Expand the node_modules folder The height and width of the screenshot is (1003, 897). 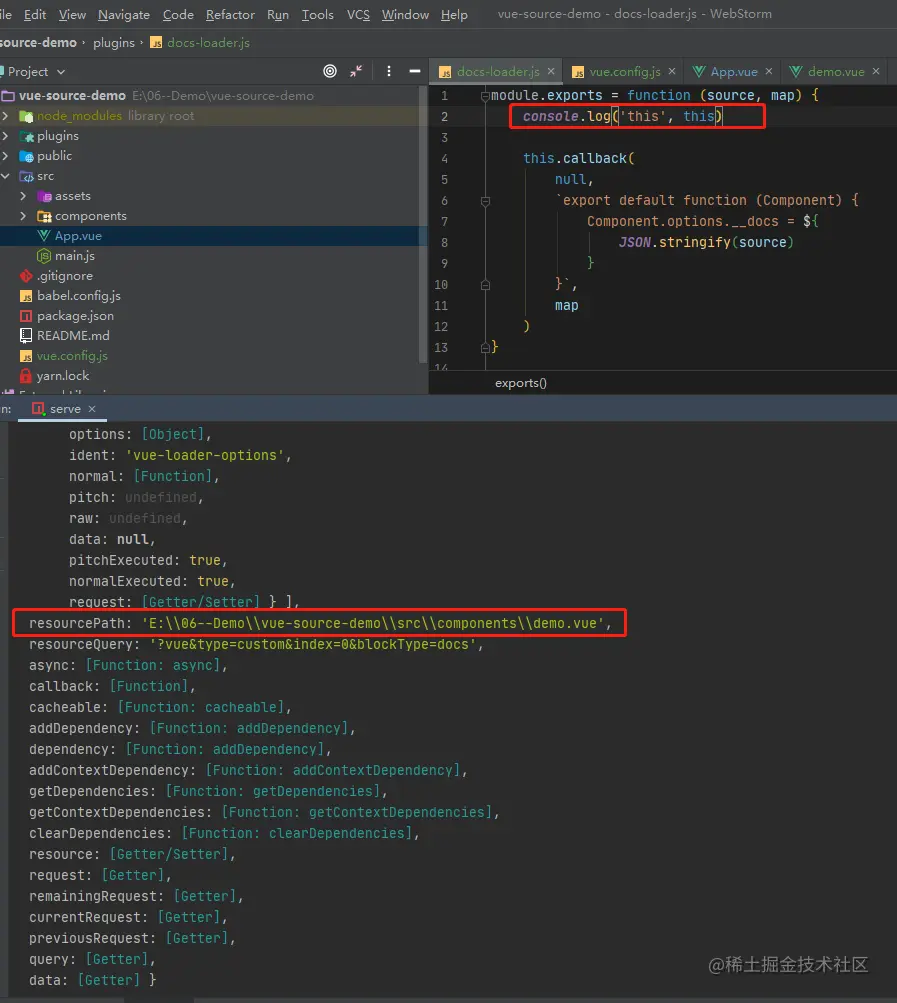coord(6,116)
